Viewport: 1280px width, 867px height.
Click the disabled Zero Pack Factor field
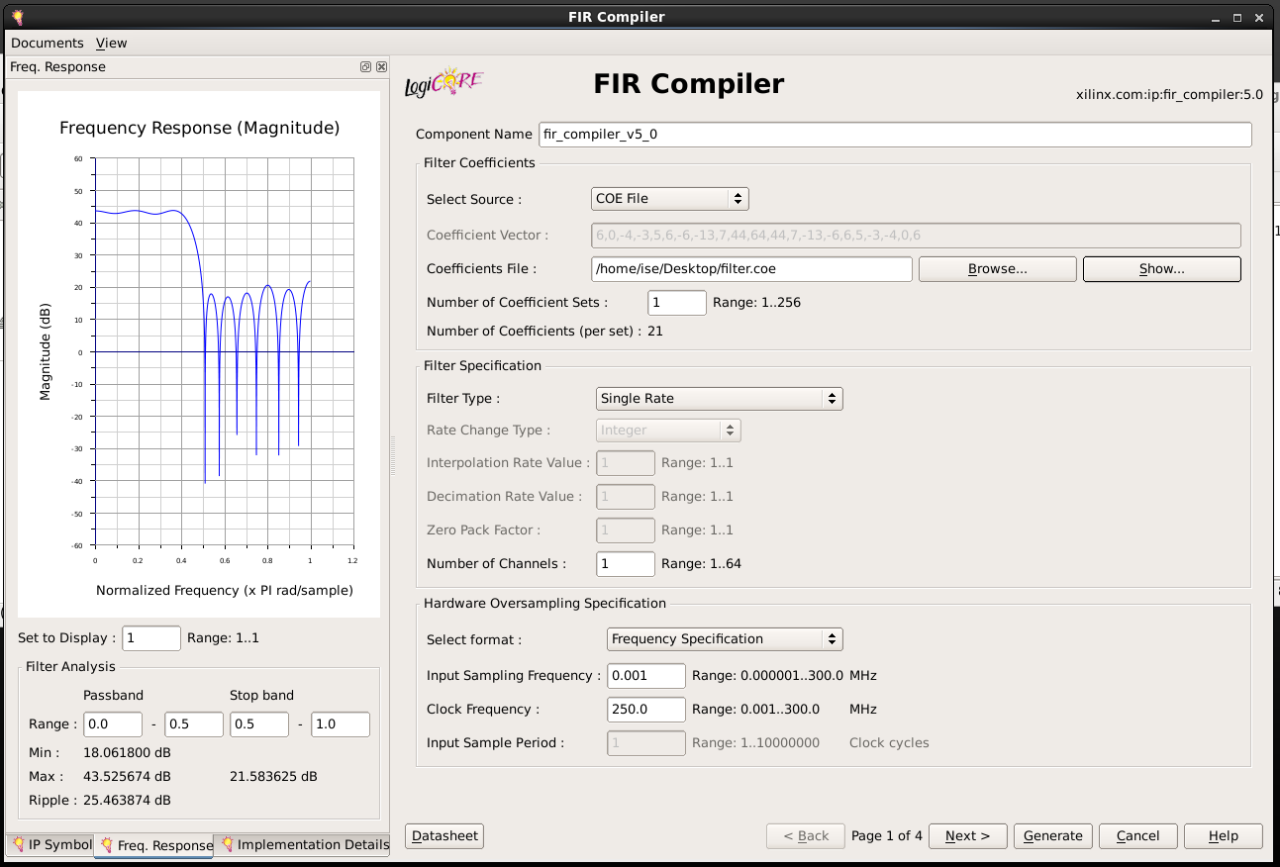pos(626,530)
